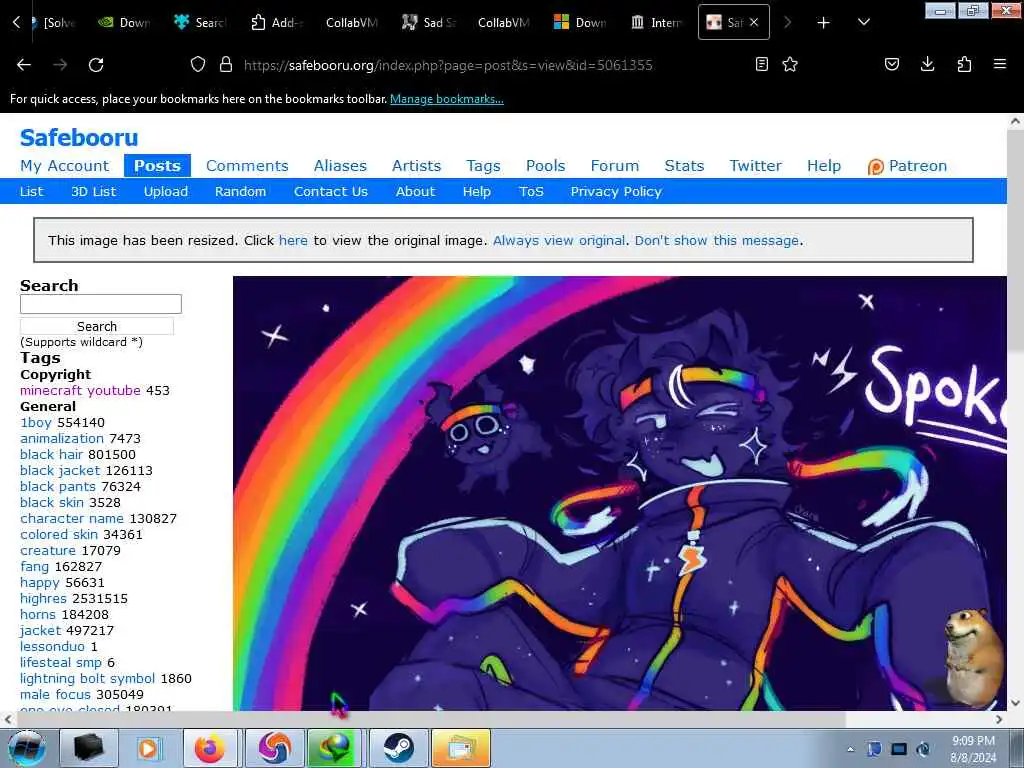Open the Artists page

pyautogui.click(x=417, y=166)
